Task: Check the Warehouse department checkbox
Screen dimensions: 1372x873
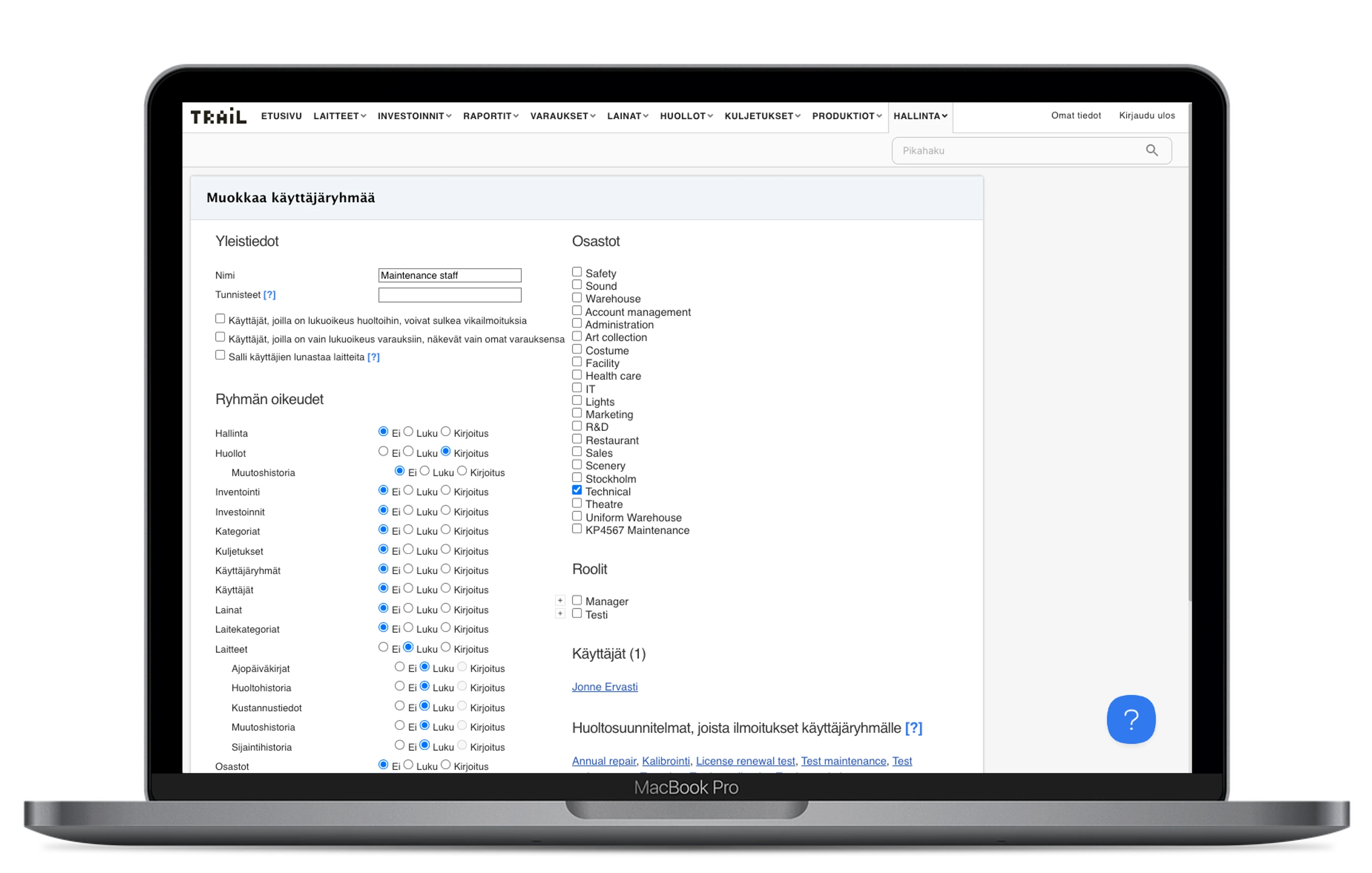Action: 577,298
